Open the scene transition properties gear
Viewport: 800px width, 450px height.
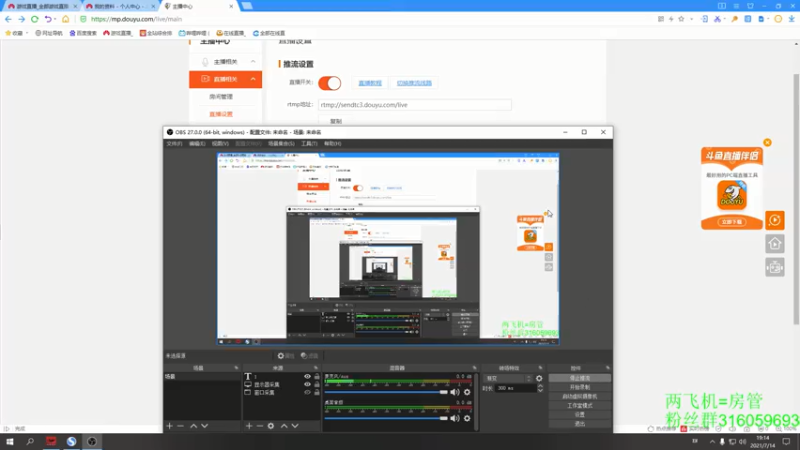pyautogui.click(x=539, y=379)
